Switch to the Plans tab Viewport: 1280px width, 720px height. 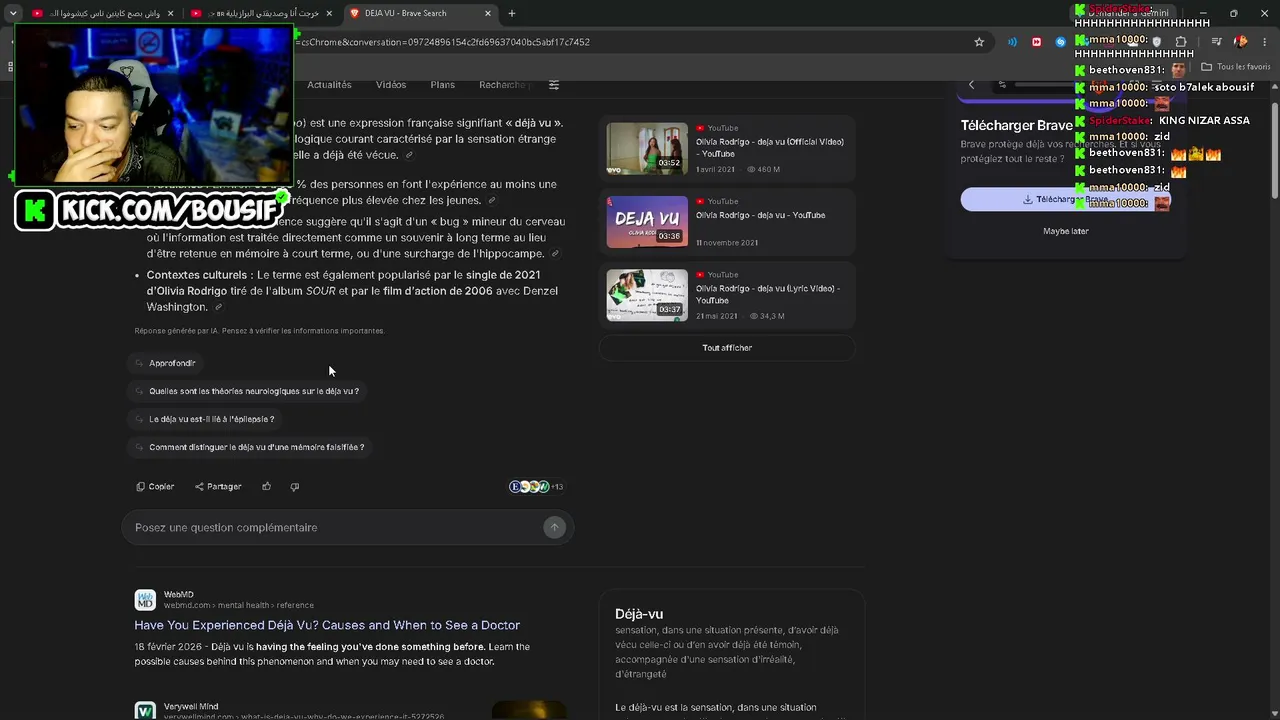[x=442, y=85]
